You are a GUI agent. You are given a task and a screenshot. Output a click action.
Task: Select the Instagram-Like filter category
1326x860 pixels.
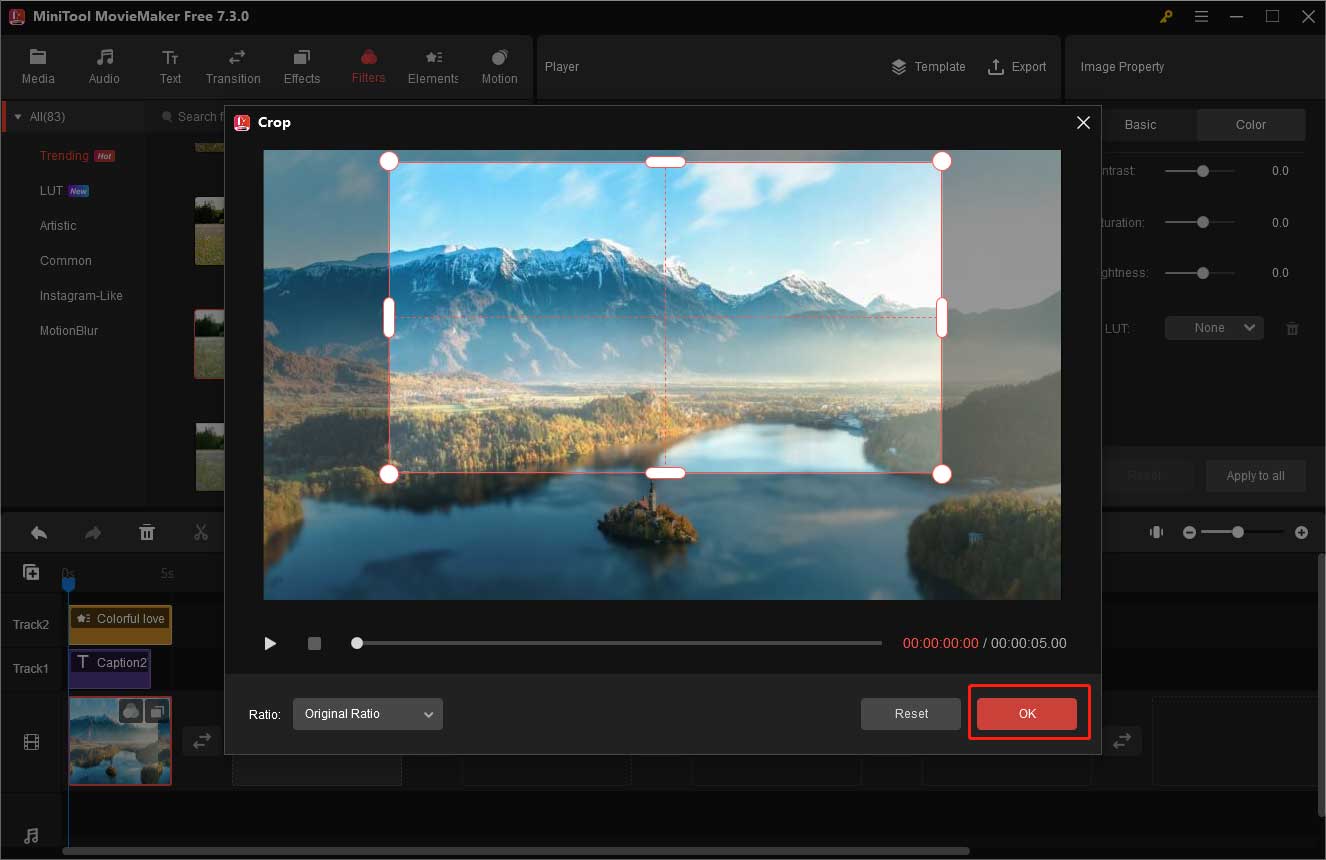(81, 296)
